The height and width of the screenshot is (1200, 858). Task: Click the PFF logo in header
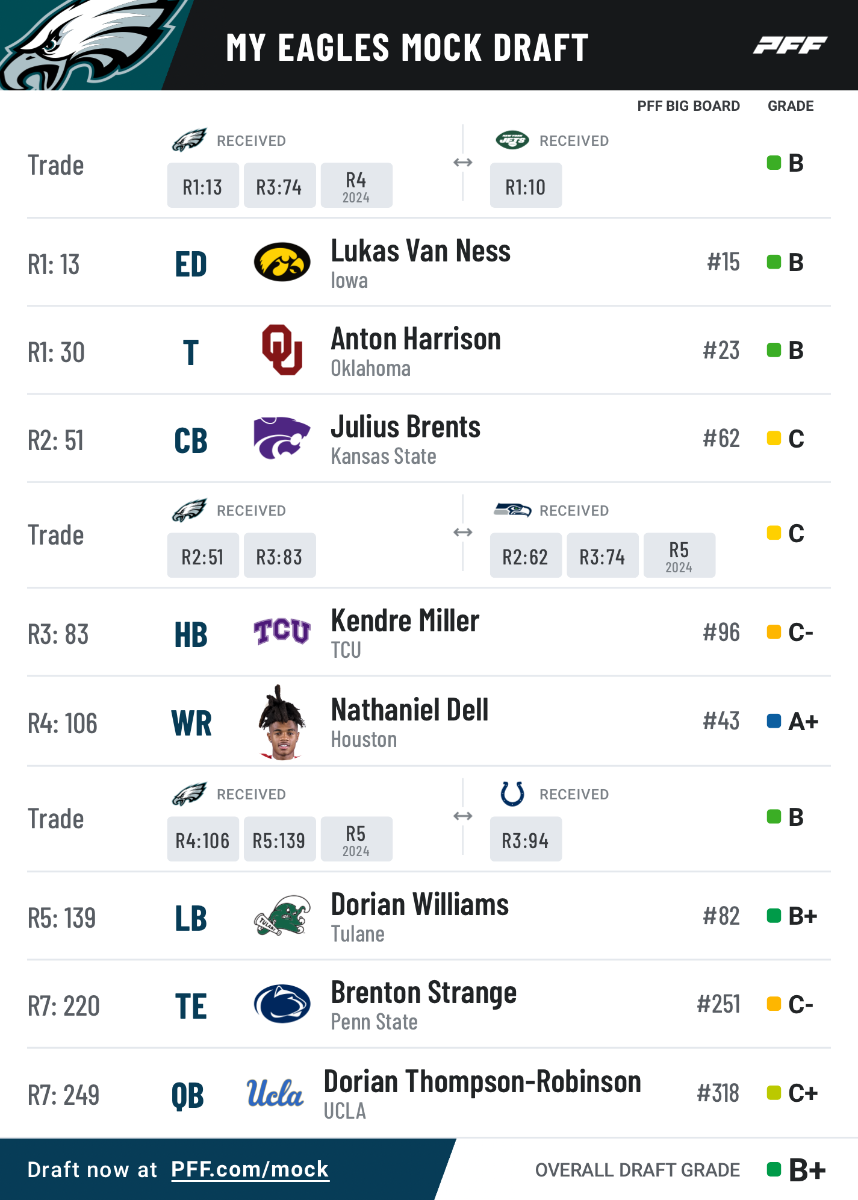790,46
